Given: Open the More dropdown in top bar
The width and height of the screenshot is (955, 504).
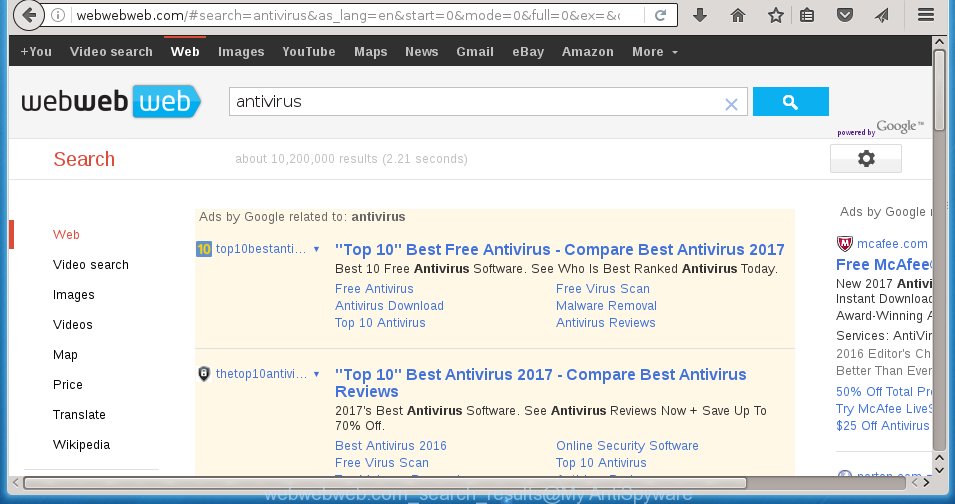Looking at the screenshot, I should 655,52.
